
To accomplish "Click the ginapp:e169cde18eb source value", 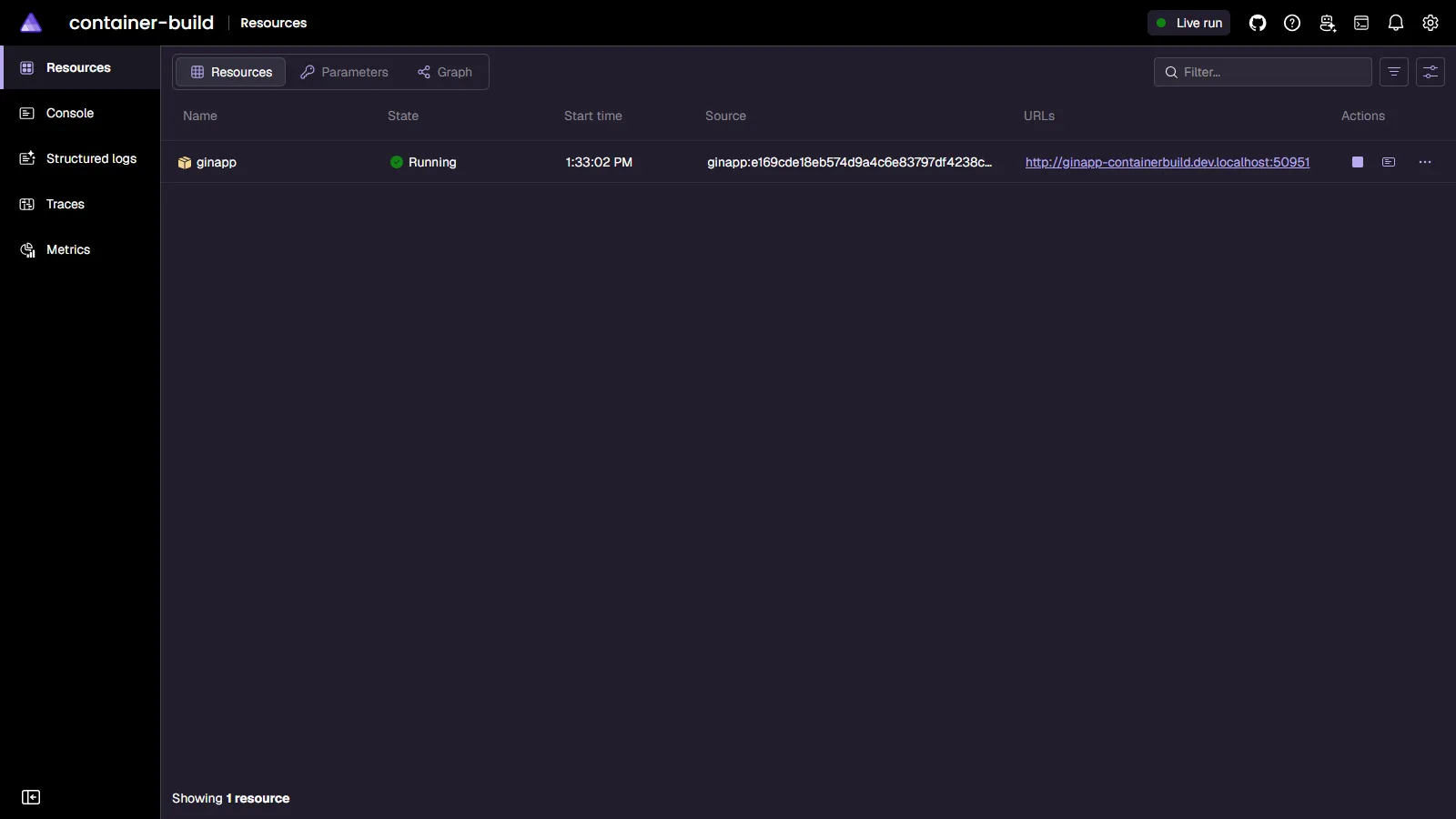I will [x=850, y=162].
